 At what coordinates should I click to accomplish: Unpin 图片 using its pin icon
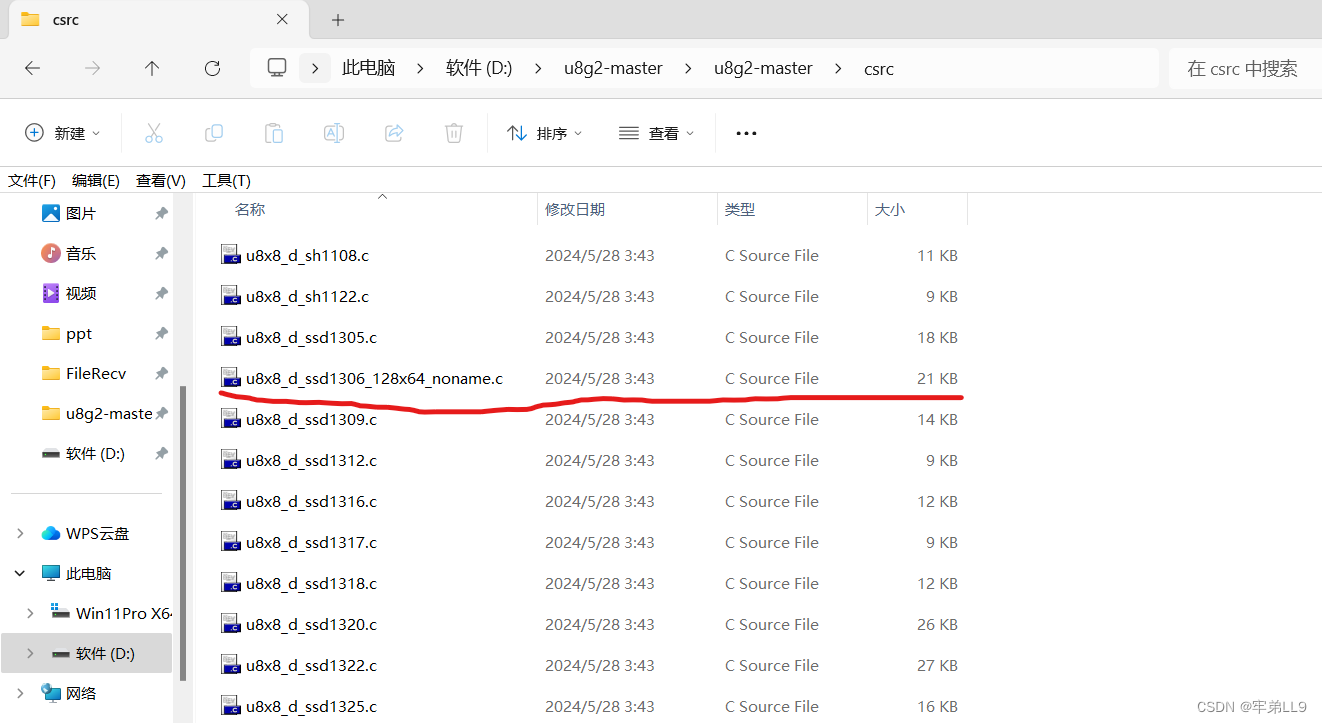click(161, 214)
